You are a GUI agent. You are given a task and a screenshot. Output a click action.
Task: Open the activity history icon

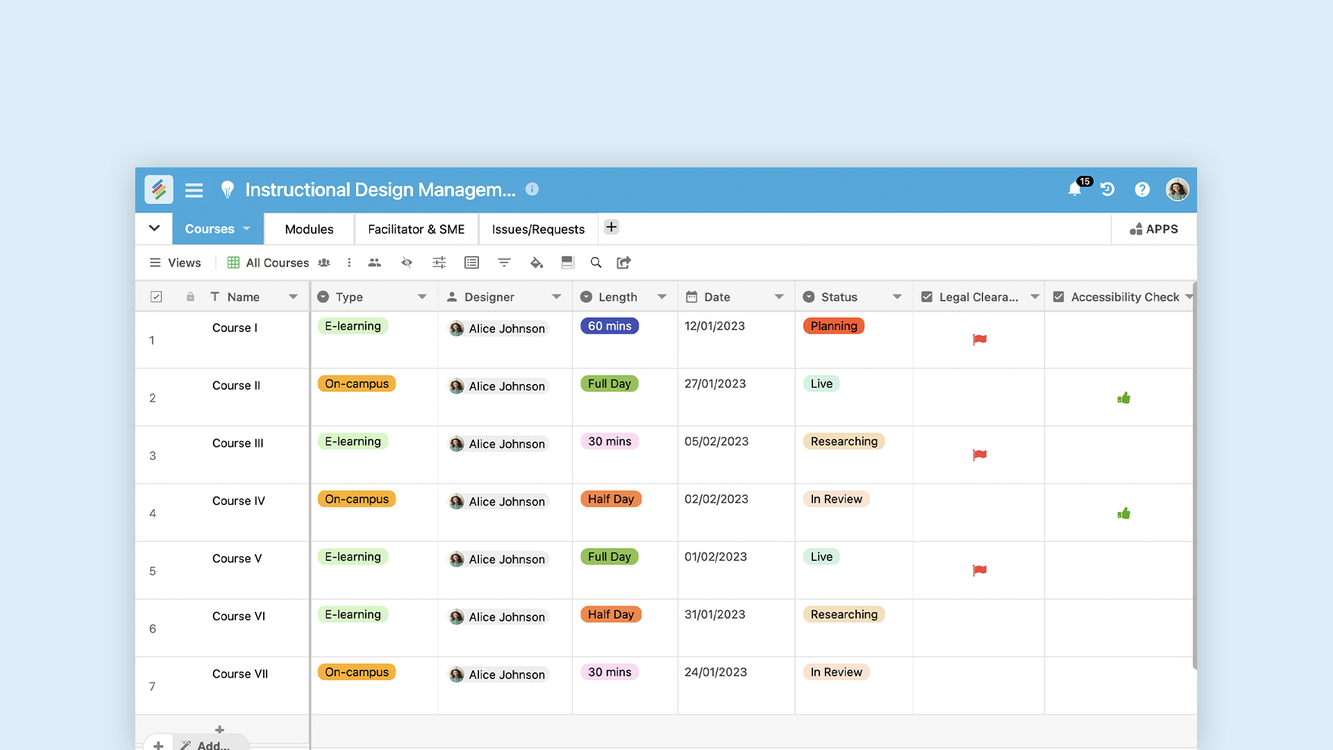pyautogui.click(x=1108, y=189)
